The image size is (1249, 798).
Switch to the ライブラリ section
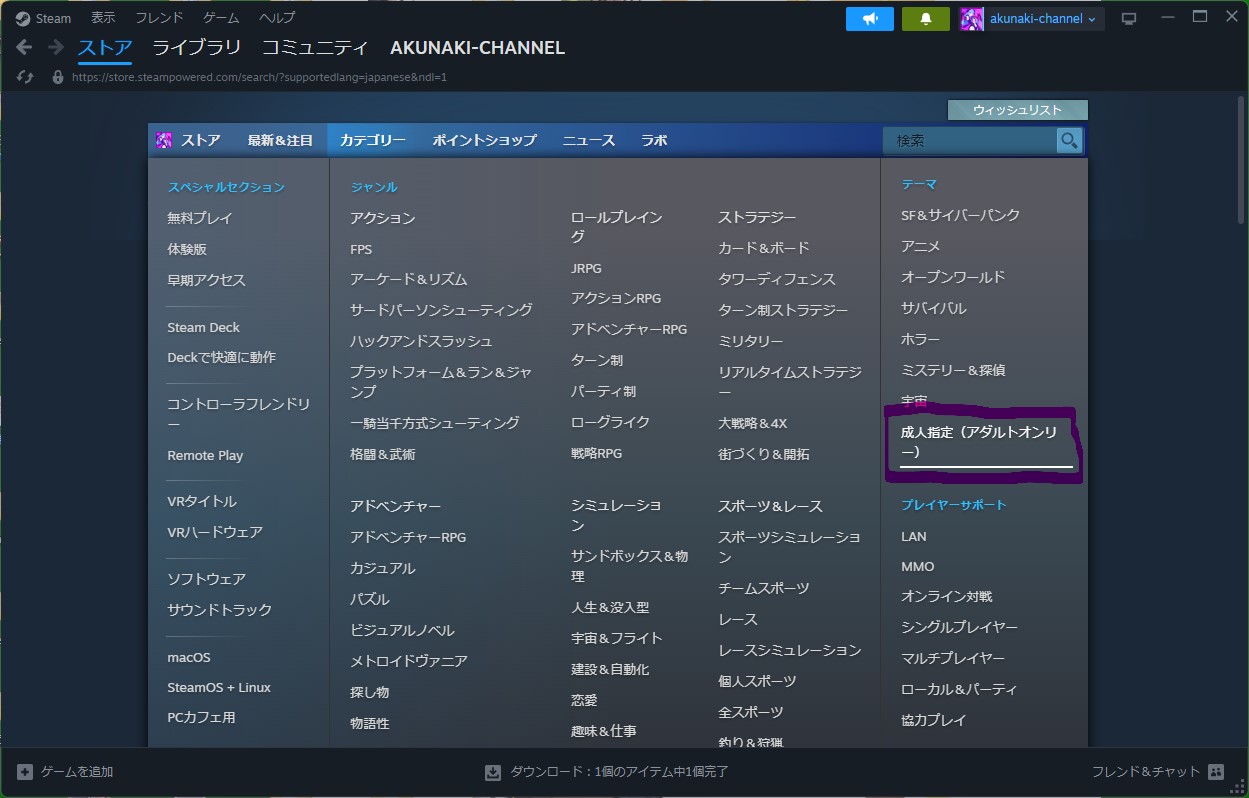click(x=197, y=47)
